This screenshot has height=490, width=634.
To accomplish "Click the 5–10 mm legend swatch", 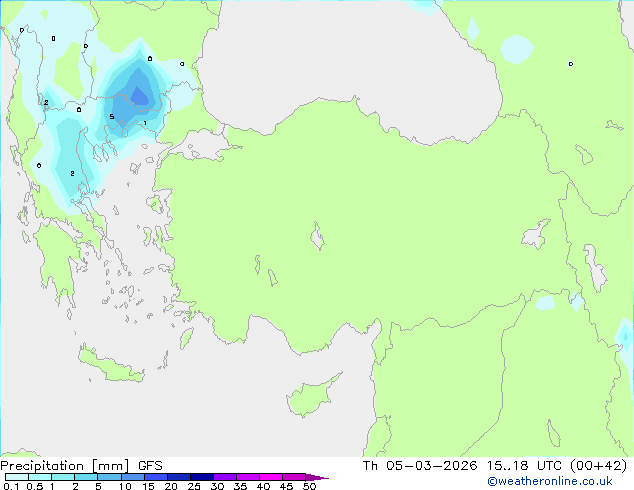I will (109, 477).
